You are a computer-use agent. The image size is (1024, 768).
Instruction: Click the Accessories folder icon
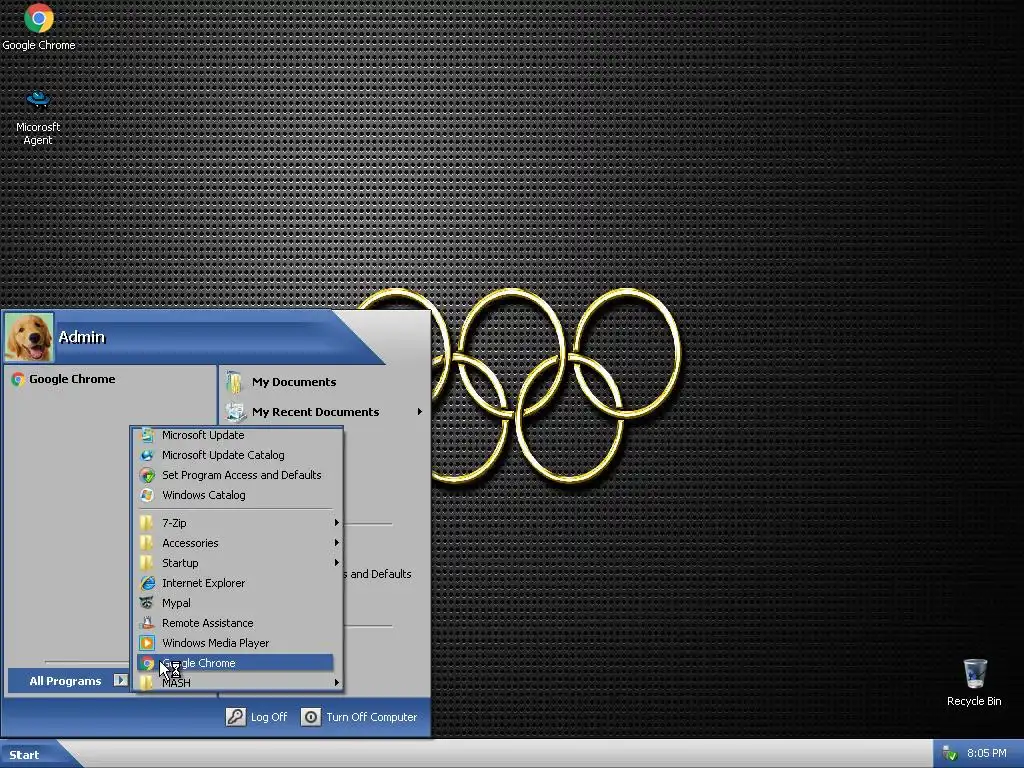[x=147, y=543]
